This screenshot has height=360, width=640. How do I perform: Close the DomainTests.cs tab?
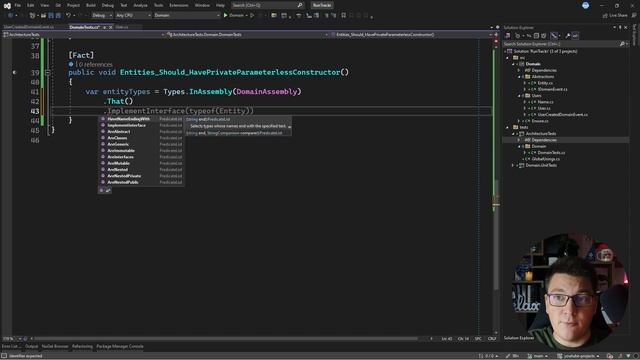click(x=111, y=27)
